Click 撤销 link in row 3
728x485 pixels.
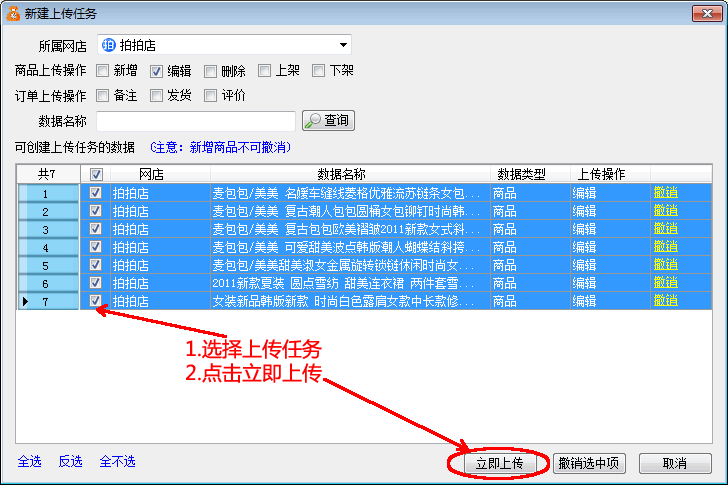665,228
